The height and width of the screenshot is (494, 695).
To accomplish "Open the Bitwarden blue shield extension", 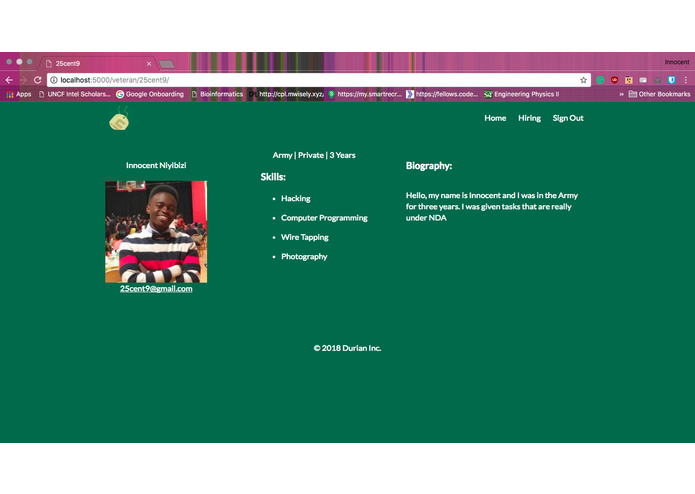I will pos(672,80).
